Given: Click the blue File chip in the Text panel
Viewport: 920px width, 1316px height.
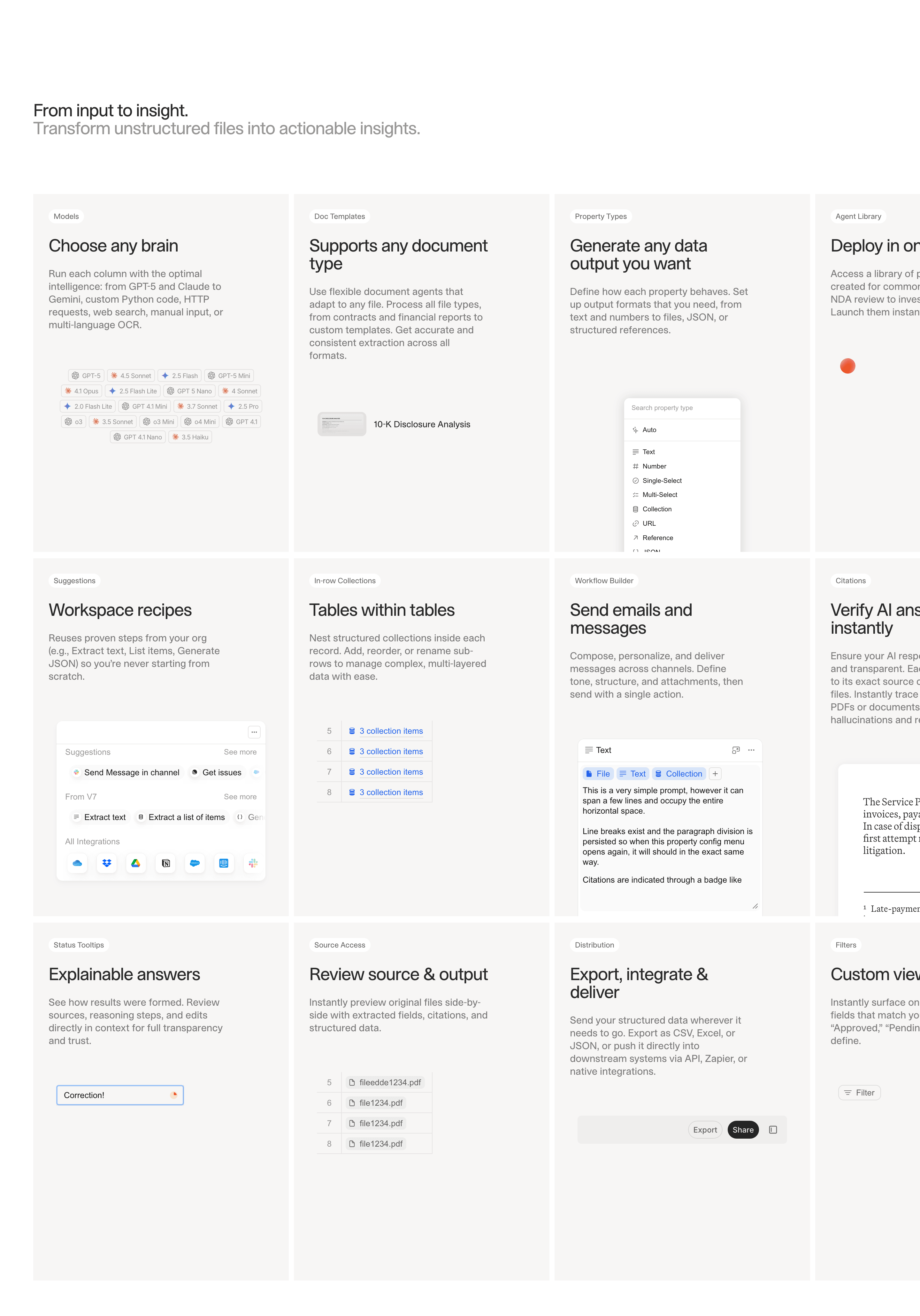Looking at the screenshot, I should pos(598,774).
